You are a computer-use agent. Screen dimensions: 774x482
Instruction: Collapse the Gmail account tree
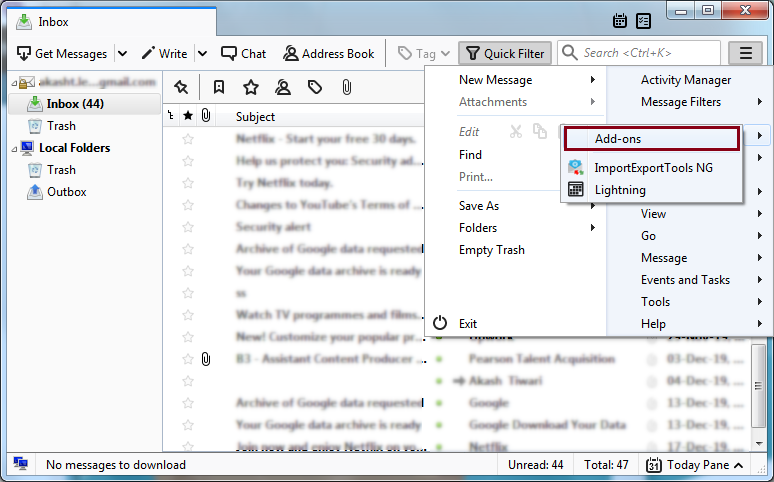pyautogui.click(x=14, y=83)
